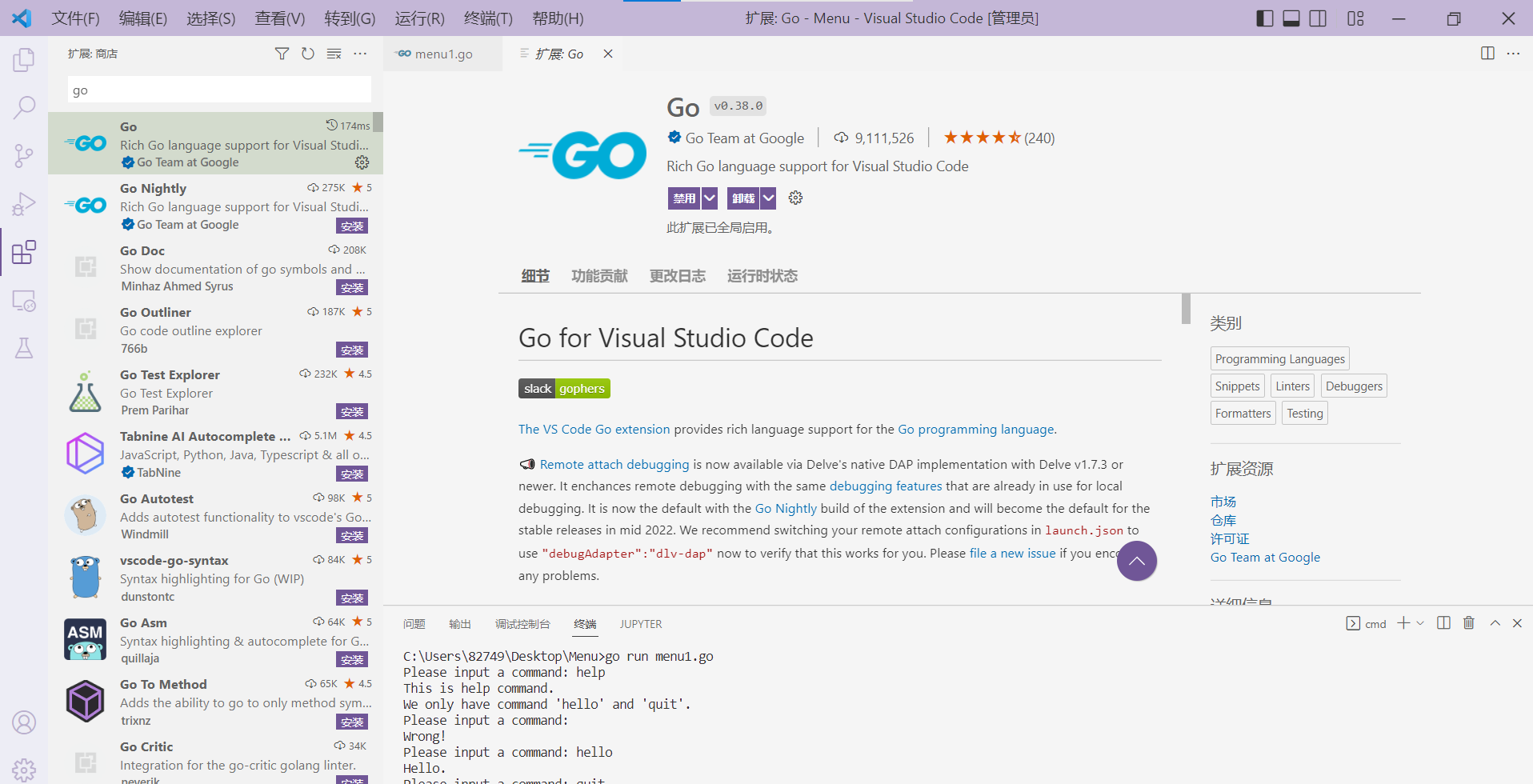The height and width of the screenshot is (784, 1533).
Task: Switch to the menu1.go editor tab
Action: coord(443,54)
